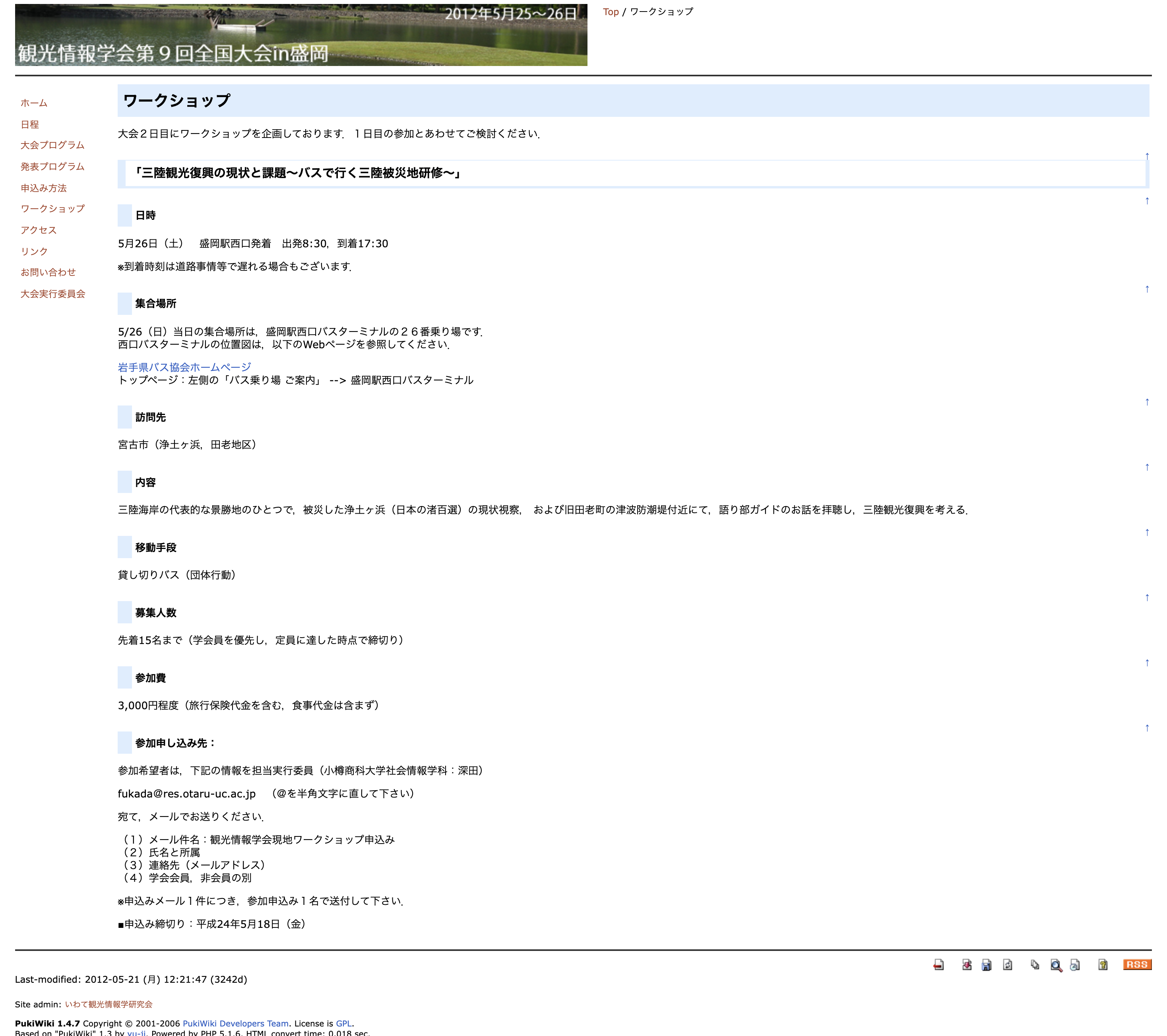Open ホーム in the sidebar menu
1167x1036 pixels.
coord(34,103)
